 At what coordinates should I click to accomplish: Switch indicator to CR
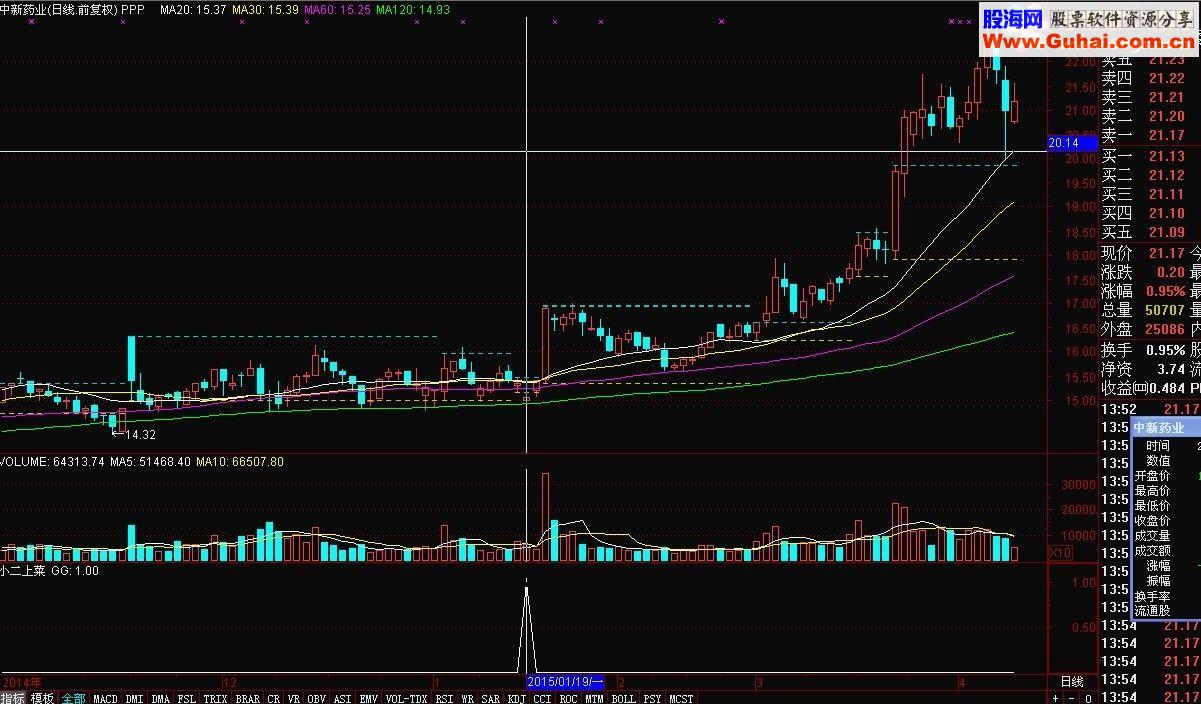click(274, 698)
